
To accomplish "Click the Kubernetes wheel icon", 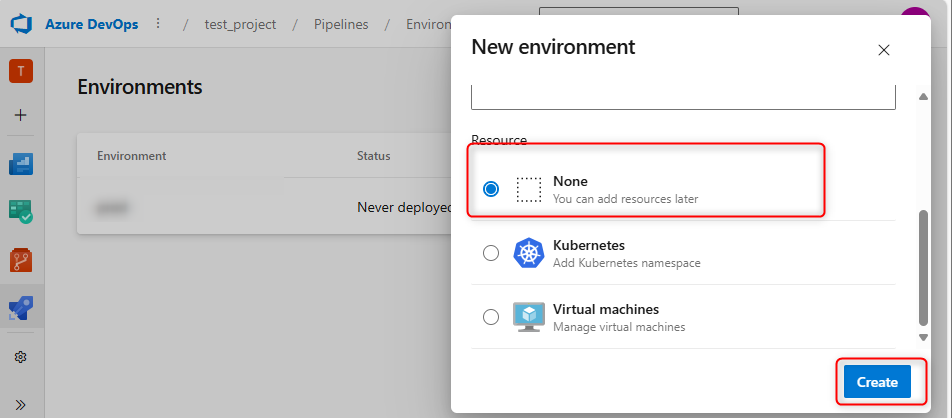I will (x=528, y=253).
